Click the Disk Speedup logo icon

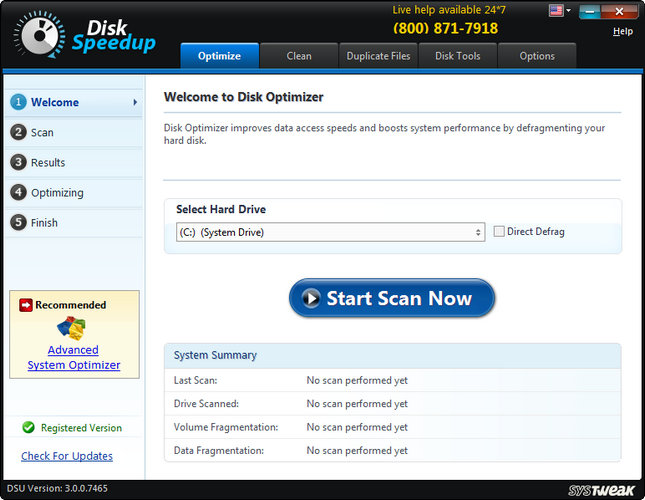coord(39,35)
